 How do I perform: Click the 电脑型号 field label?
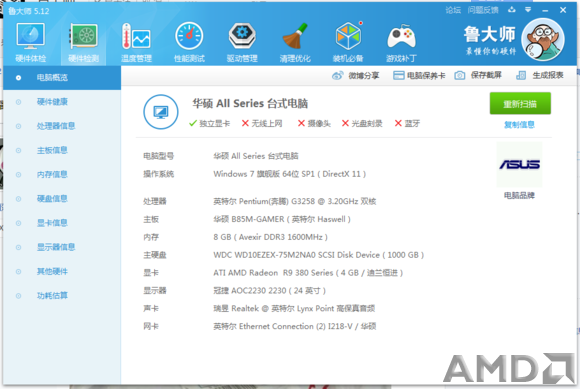coord(158,156)
